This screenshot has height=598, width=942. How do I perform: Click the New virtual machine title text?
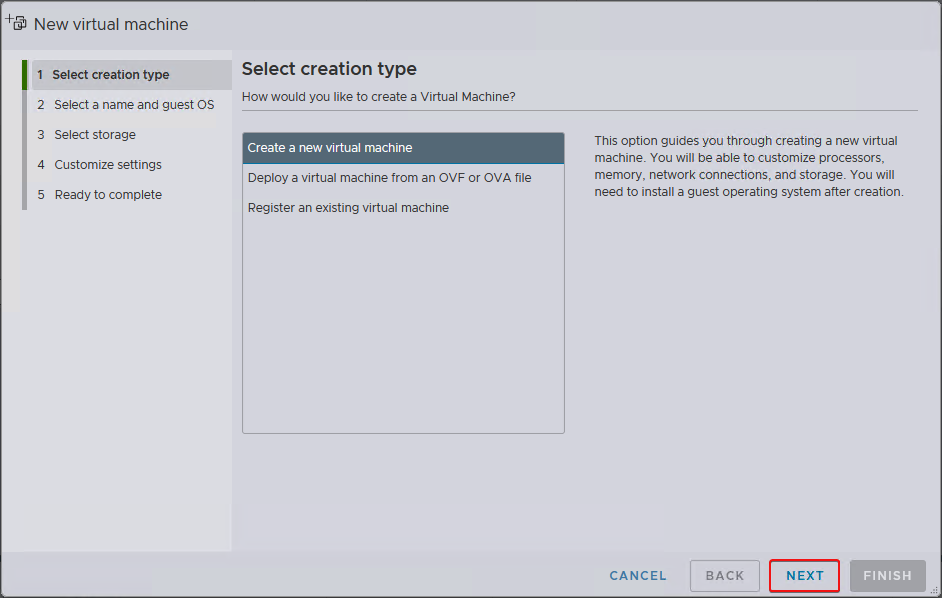point(111,24)
